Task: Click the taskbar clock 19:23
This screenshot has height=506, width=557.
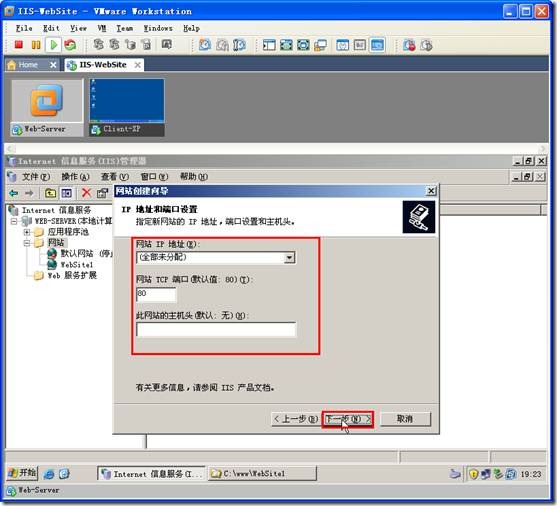Action: tap(531, 474)
